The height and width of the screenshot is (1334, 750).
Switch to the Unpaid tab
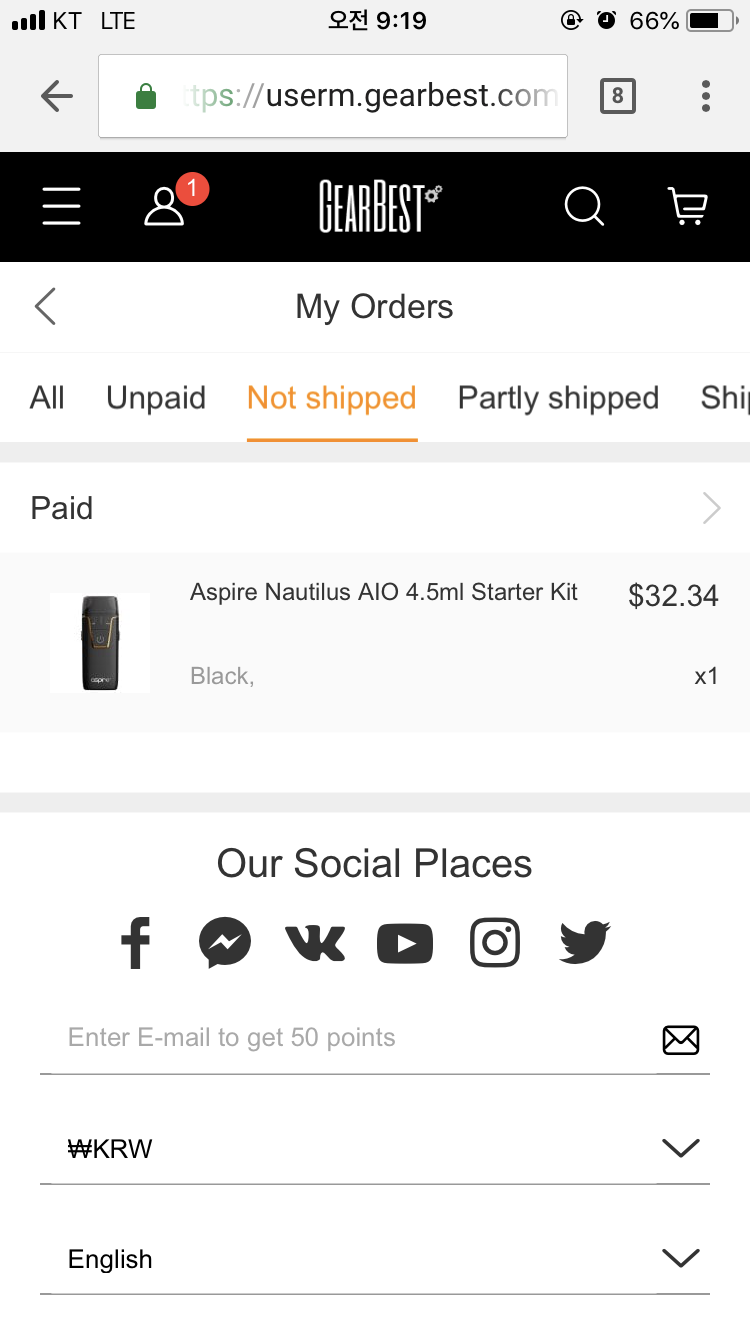click(156, 398)
